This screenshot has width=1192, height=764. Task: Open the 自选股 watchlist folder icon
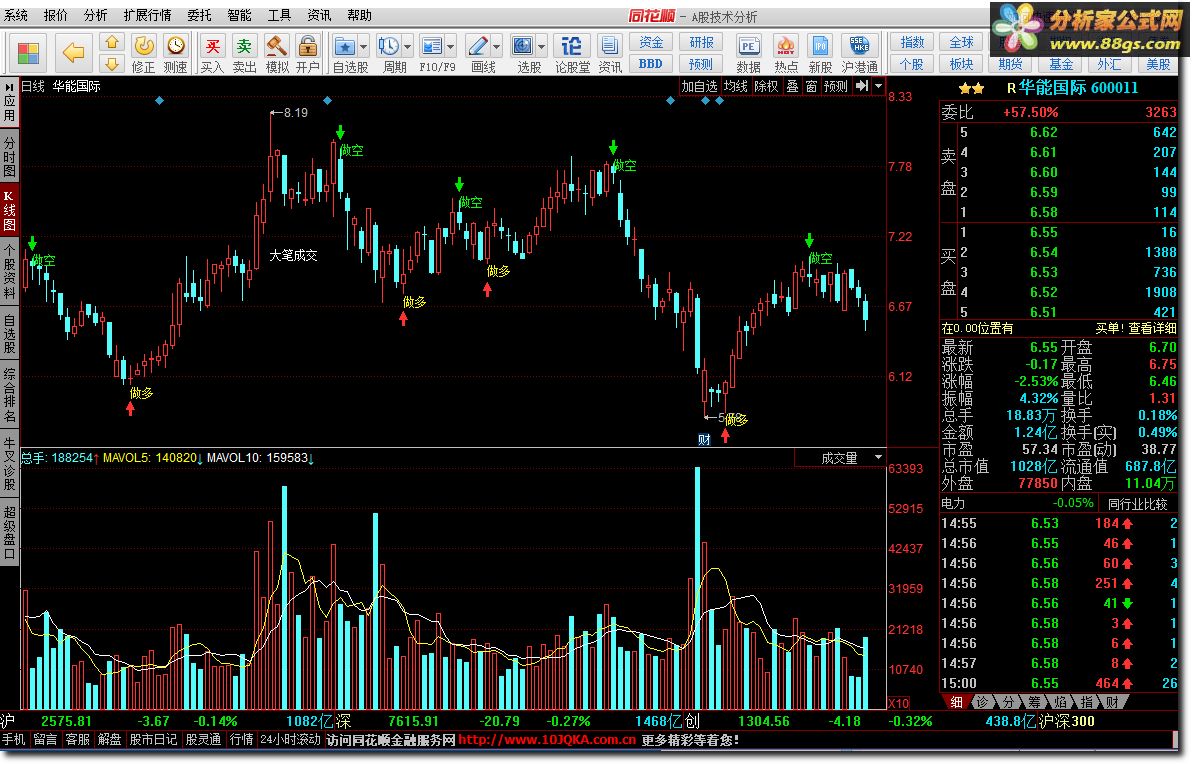[344, 46]
